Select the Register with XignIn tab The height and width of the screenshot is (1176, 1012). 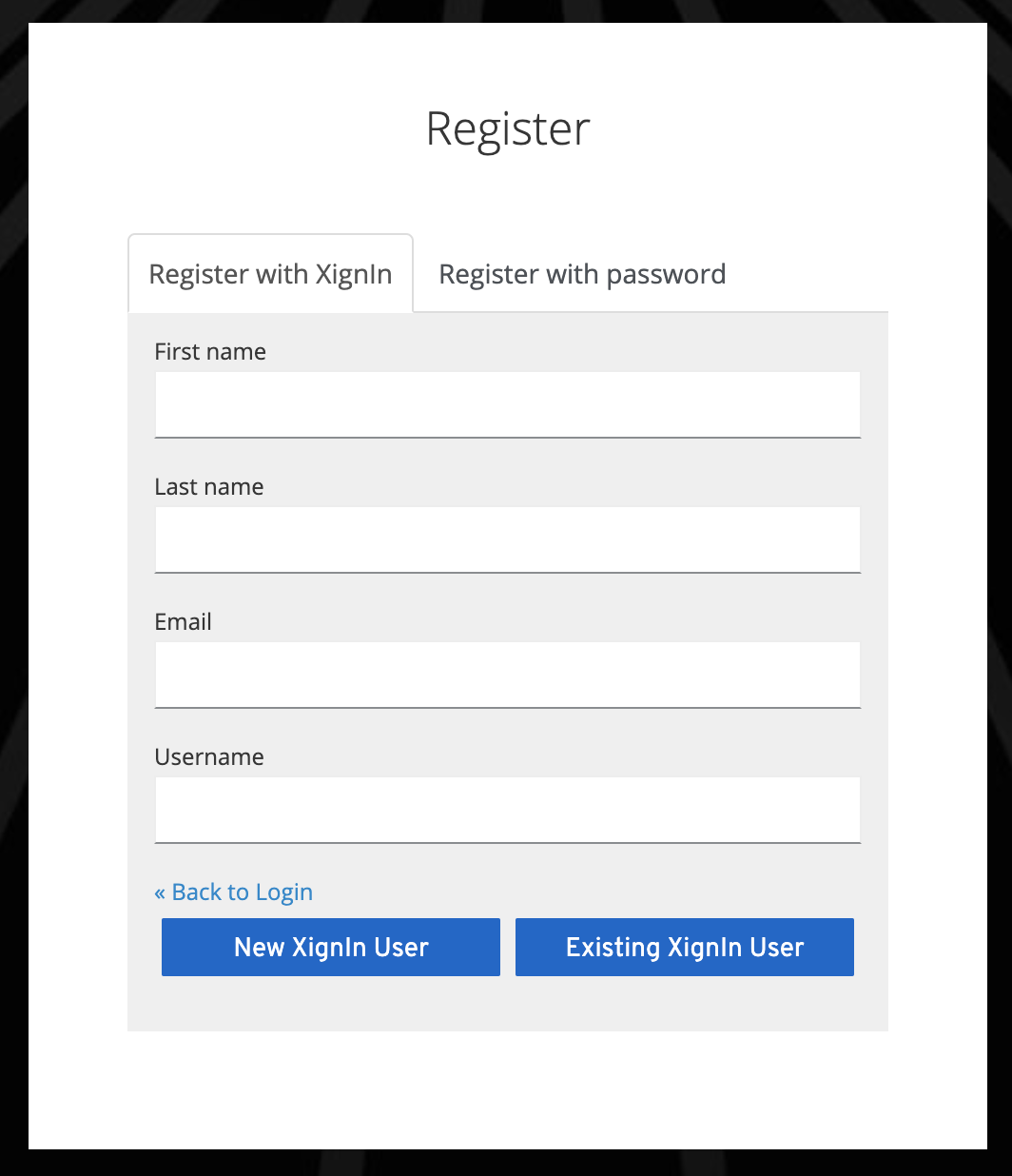click(270, 274)
